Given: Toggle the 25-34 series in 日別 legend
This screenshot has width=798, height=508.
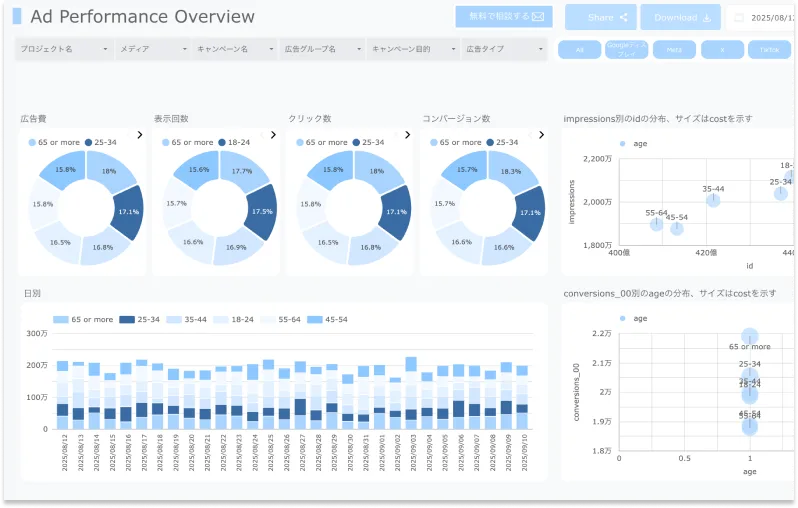Looking at the screenshot, I should (140, 319).
